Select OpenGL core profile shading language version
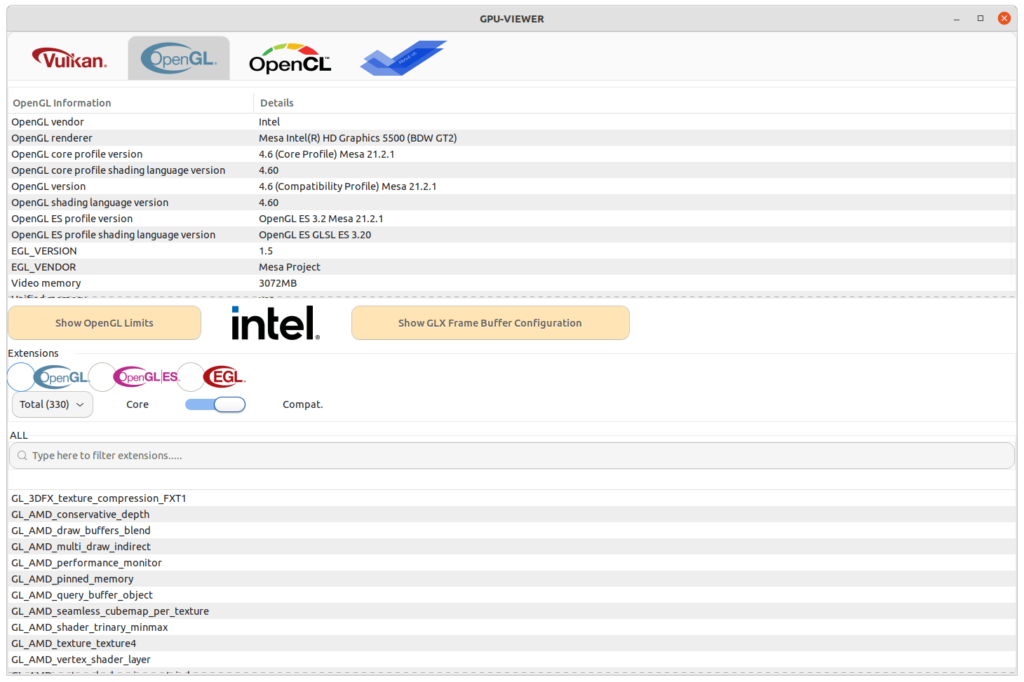This screenshot has width=1024, height=682. [512, 170]
